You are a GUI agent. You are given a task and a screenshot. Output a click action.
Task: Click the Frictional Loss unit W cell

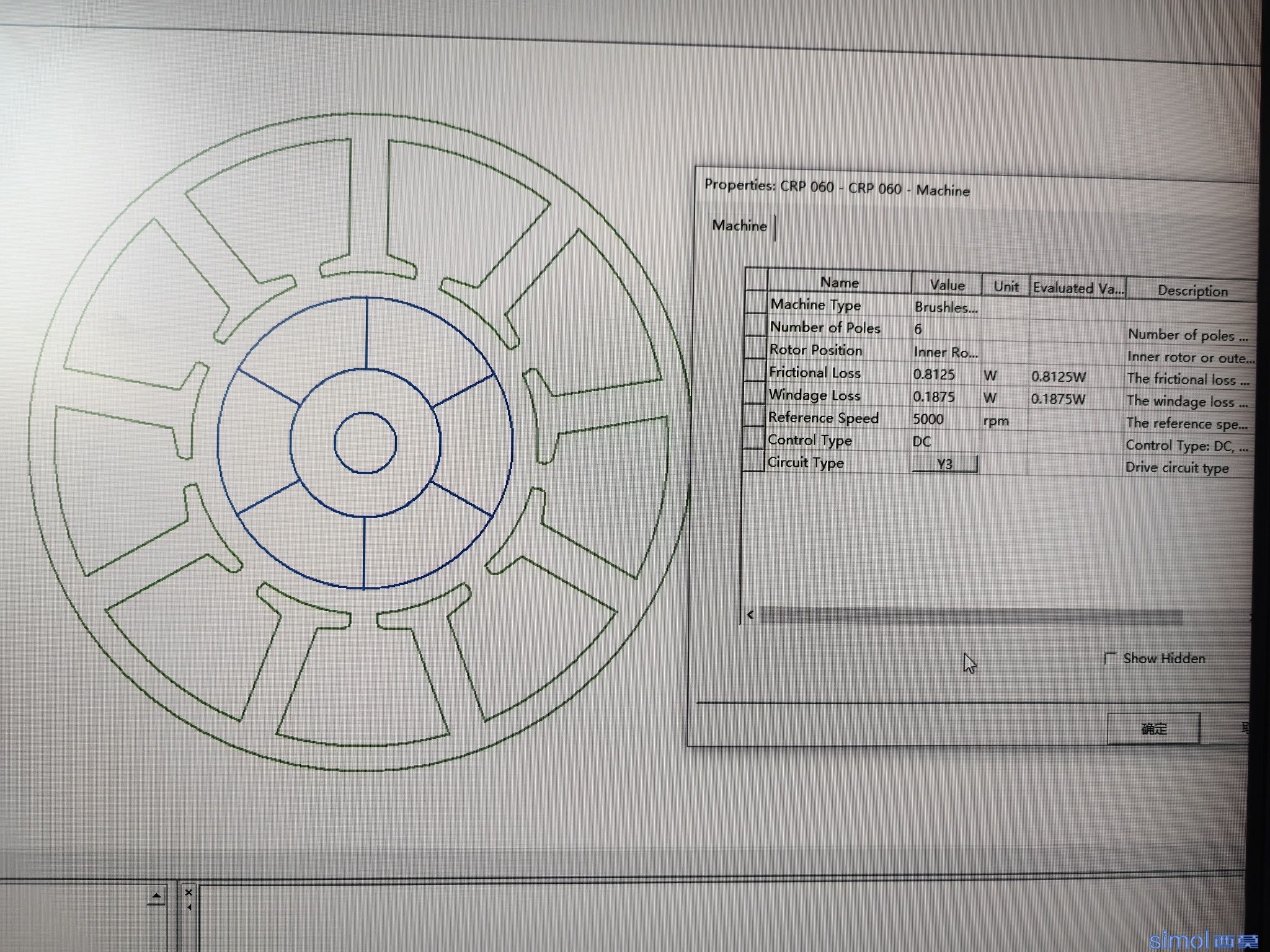1005,376
